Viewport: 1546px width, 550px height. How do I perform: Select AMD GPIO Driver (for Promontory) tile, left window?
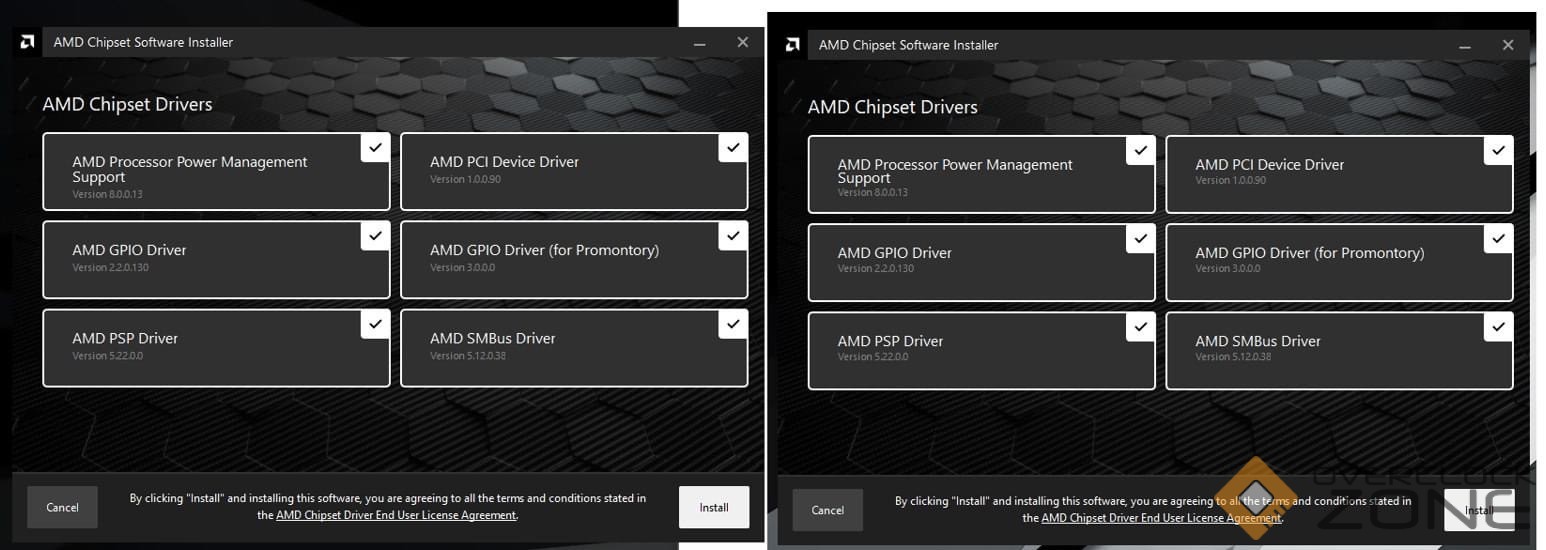[x=560, y=260]
